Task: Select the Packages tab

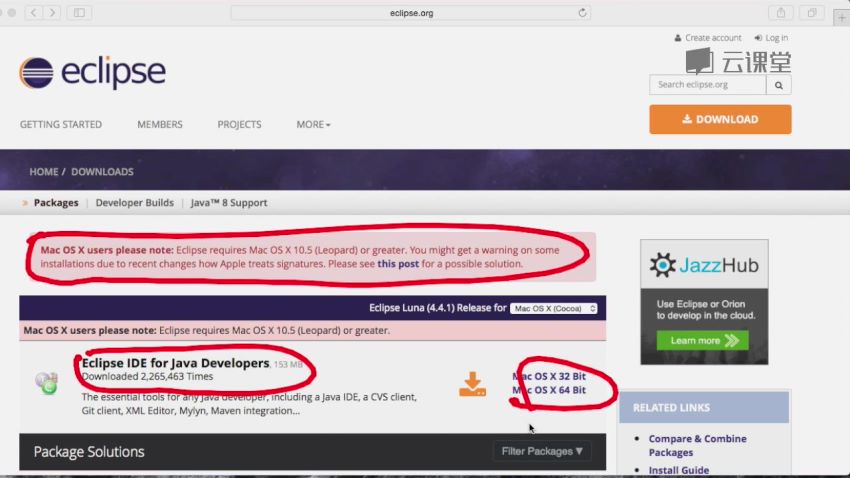Action: pyautogui.click(x=56, y=203)
